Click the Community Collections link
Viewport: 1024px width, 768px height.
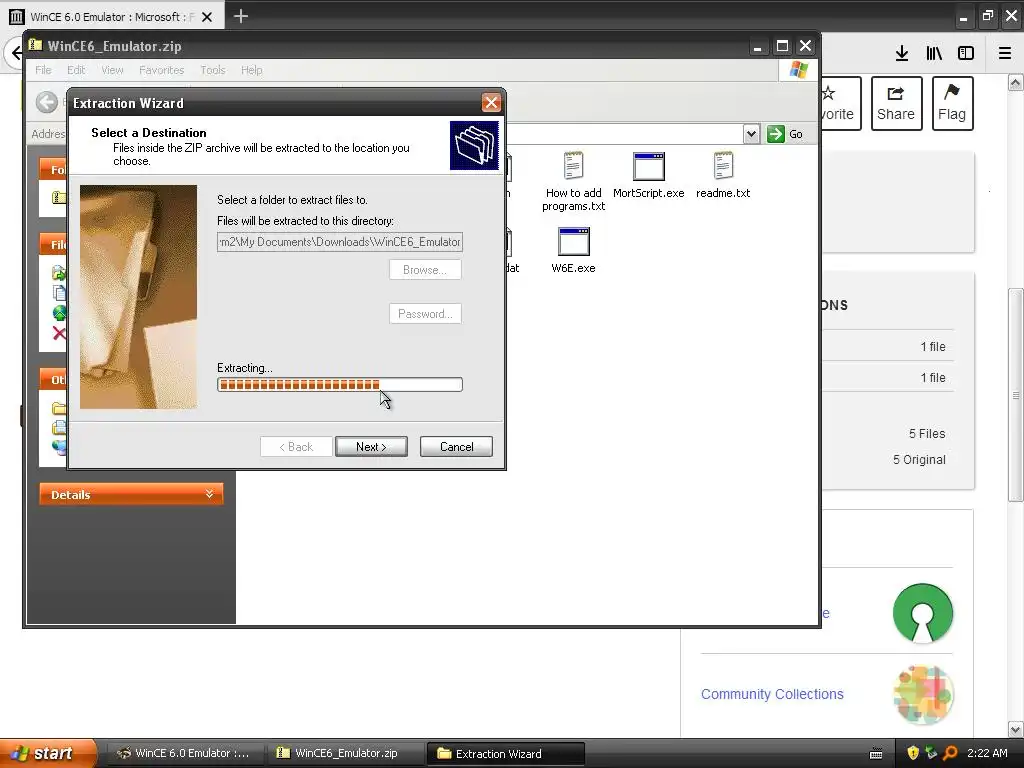pos(772,694)
